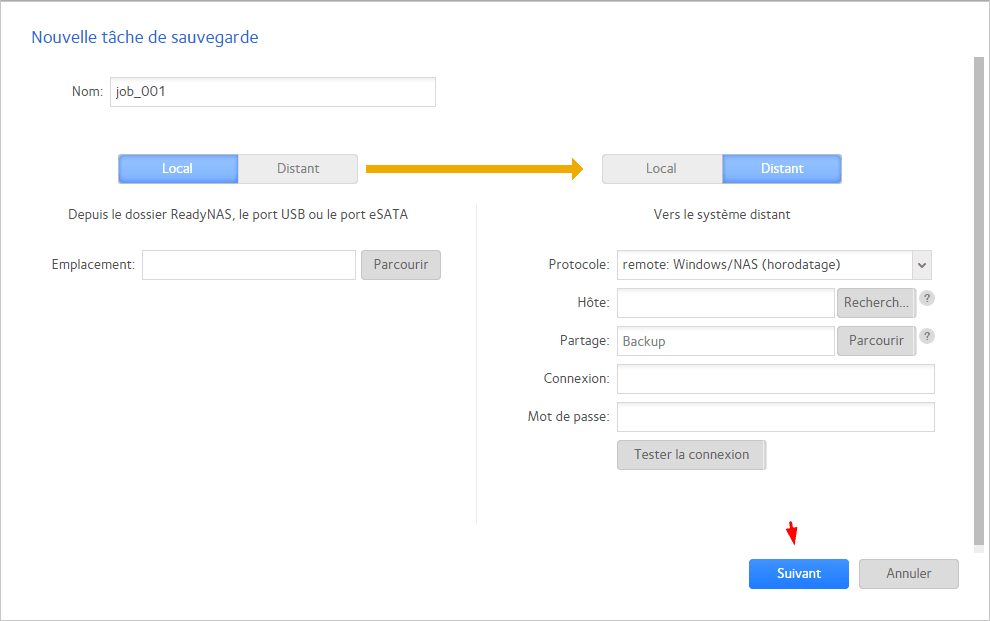Click the Partage field containing Backup
Screen dimensions: 990x621
(x=726, y=341)
